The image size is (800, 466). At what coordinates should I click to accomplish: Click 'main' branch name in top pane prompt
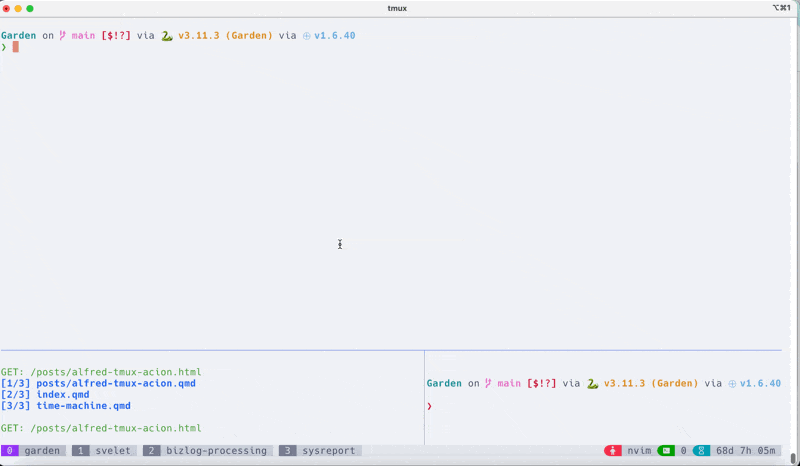coord(83,36)
